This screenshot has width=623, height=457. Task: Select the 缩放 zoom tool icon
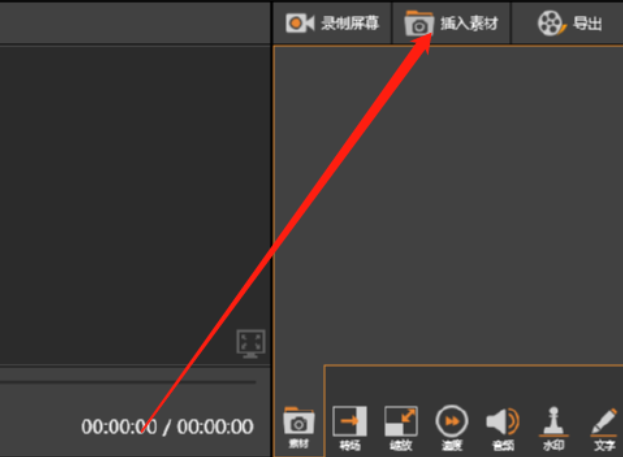click(x=401, y=428)
